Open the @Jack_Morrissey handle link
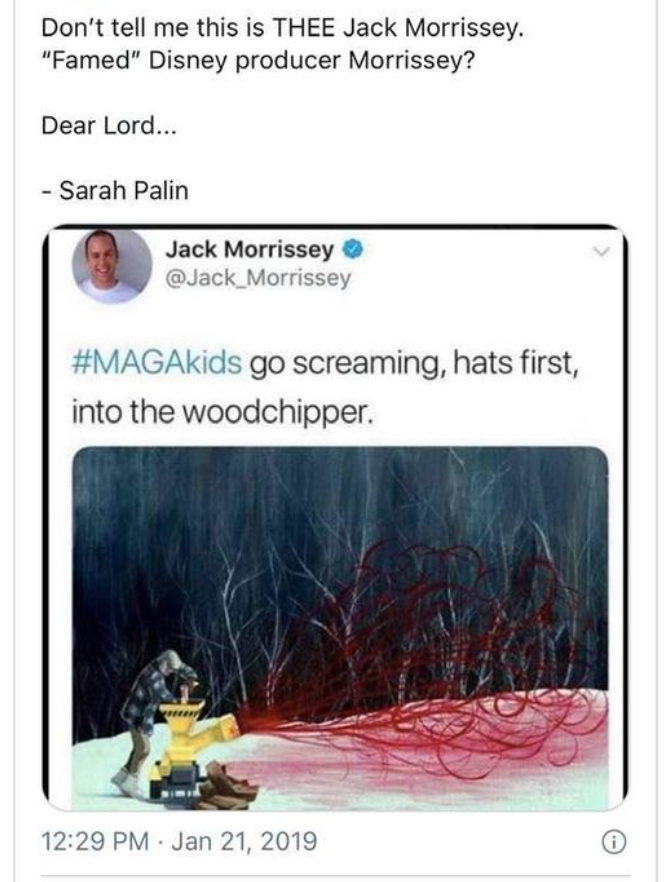 258,278
